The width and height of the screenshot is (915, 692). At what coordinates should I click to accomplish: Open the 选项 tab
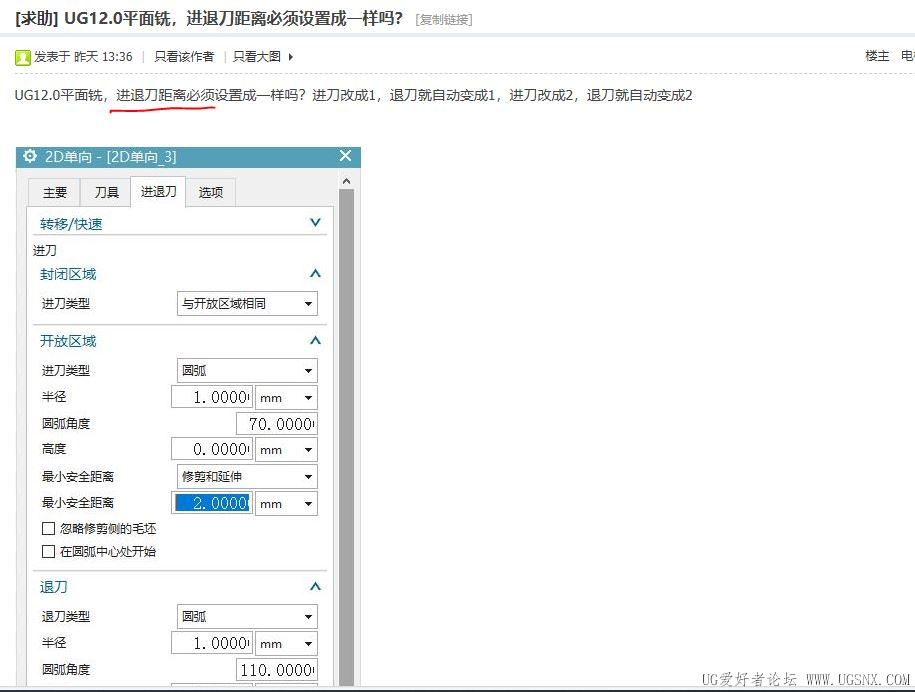tap(211, 192)
